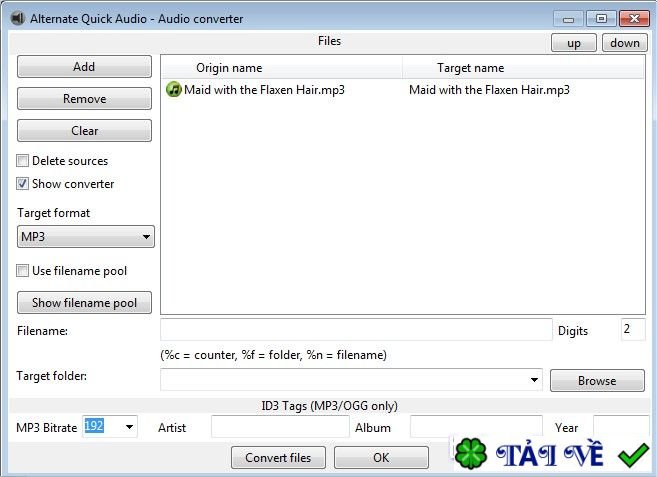Click Convert files button
The width and height of the screenshot is (657, 477).
coord(278,457)
